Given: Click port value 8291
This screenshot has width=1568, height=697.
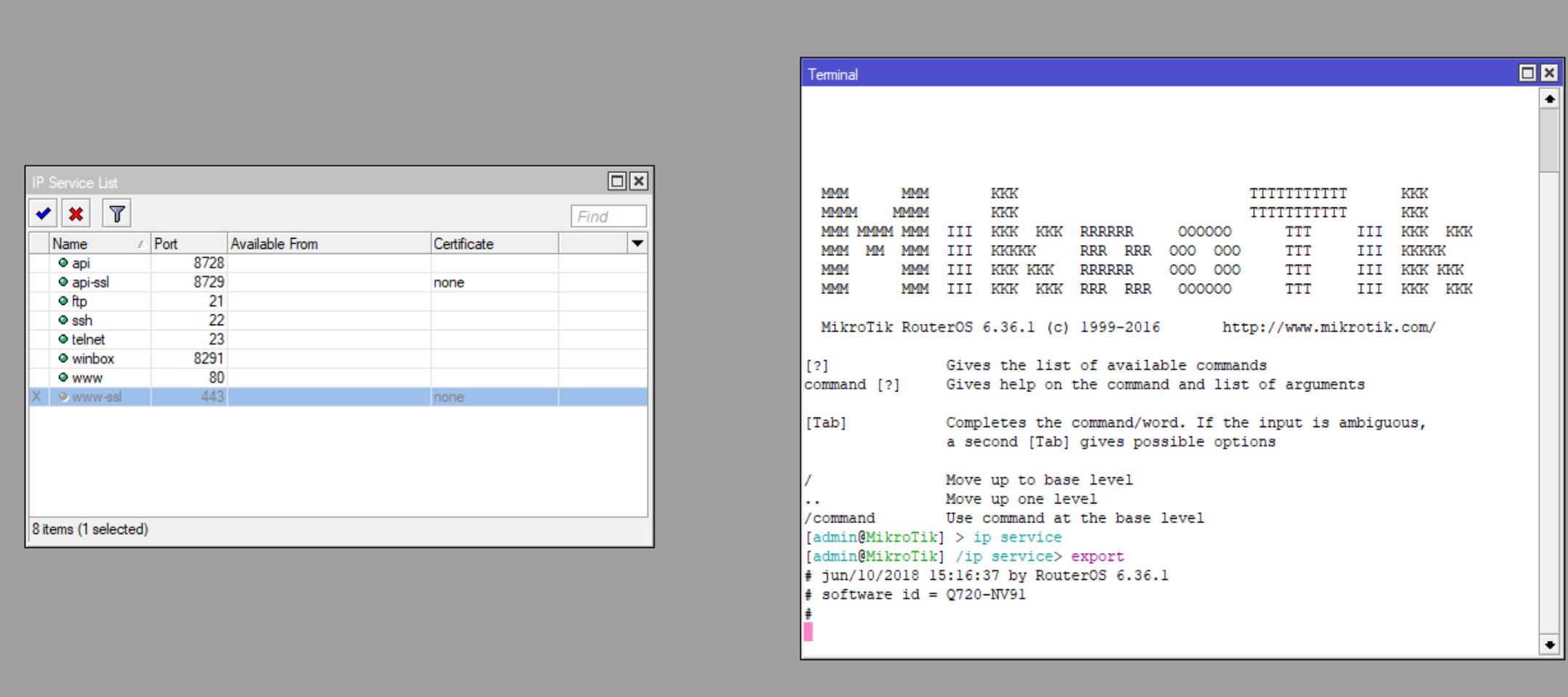Looking at the screenshot, I should click(209, 358).
